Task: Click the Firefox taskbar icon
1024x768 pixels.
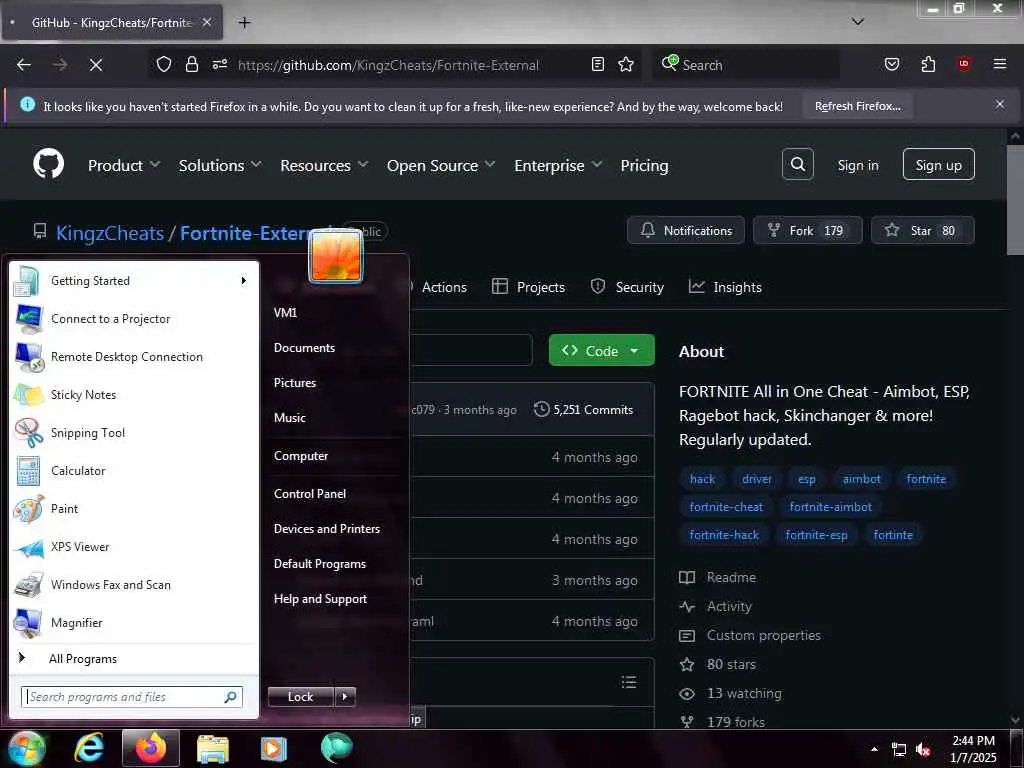Action: [x=151, y=748]
